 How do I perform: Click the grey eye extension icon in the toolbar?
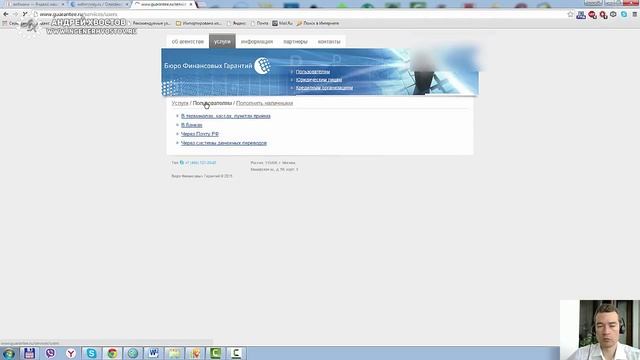pos(613,14)
